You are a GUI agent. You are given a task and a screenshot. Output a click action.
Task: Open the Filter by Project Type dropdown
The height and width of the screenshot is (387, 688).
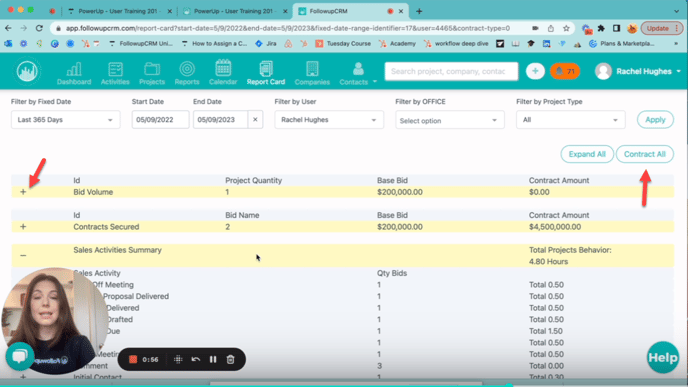click(570, 119)
